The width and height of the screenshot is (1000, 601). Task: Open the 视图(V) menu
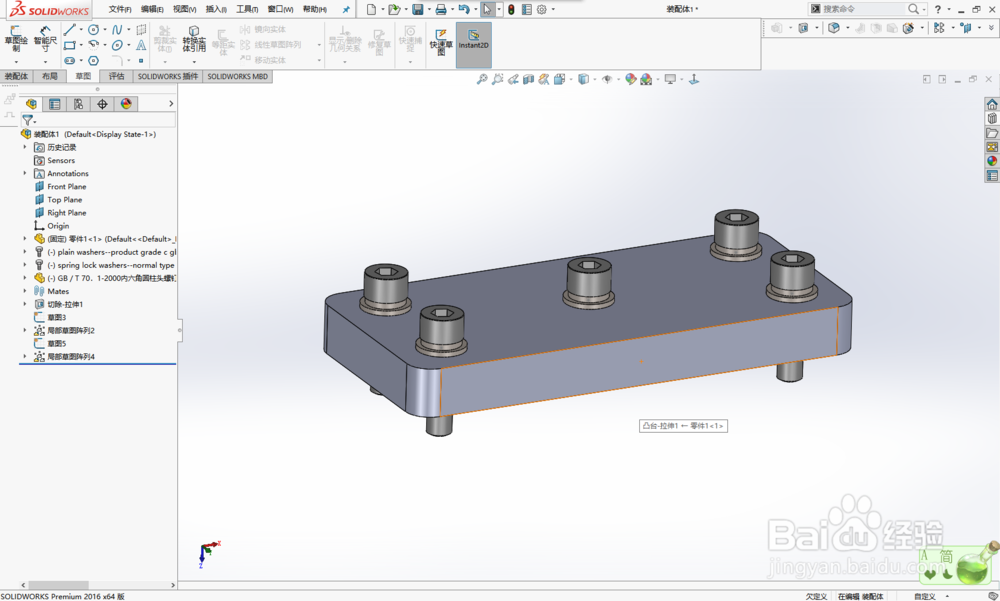pyautogui.click(x=185, y=10)
